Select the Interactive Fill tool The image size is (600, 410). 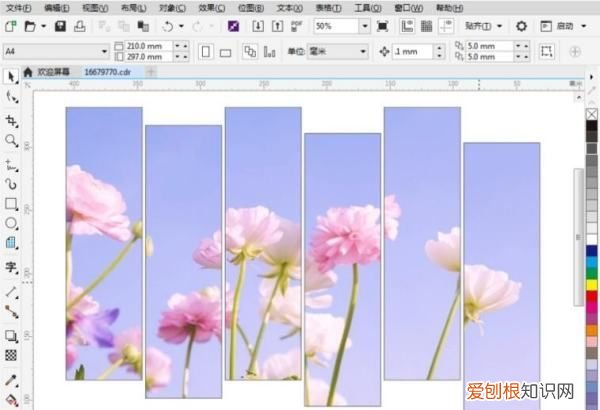[11, 400]
